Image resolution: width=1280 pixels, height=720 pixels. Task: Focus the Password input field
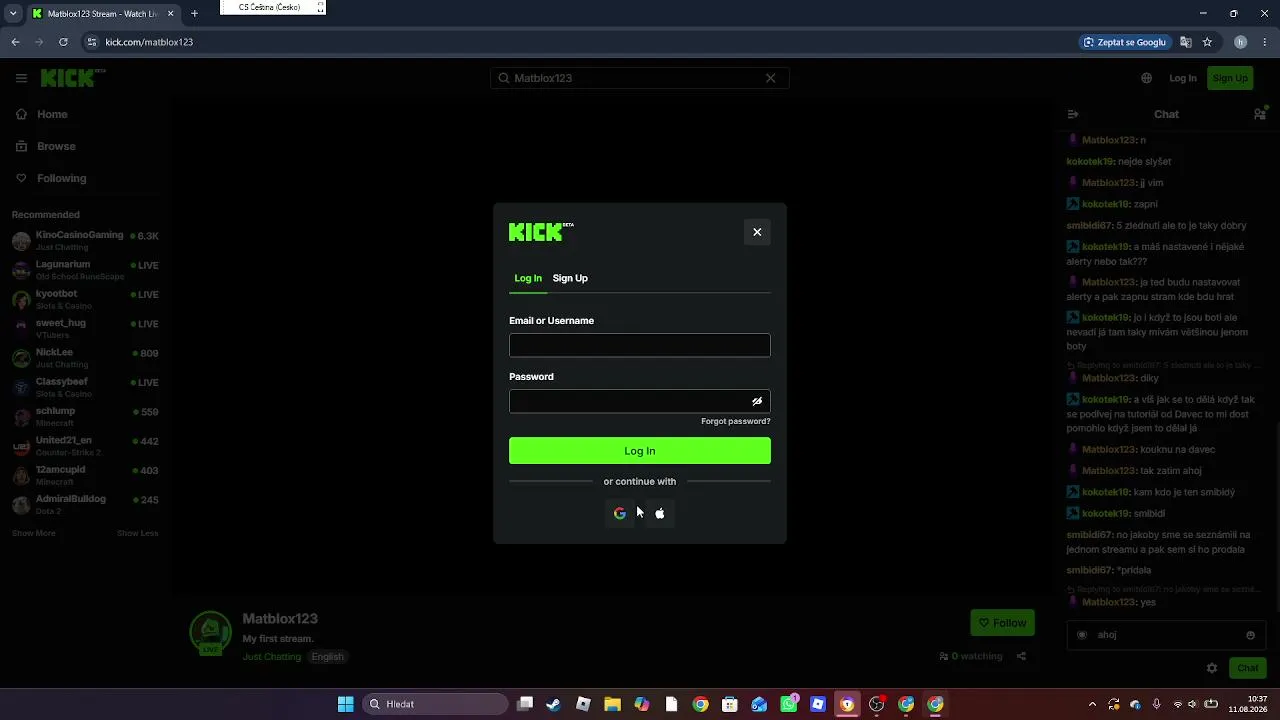pos(640,401)
